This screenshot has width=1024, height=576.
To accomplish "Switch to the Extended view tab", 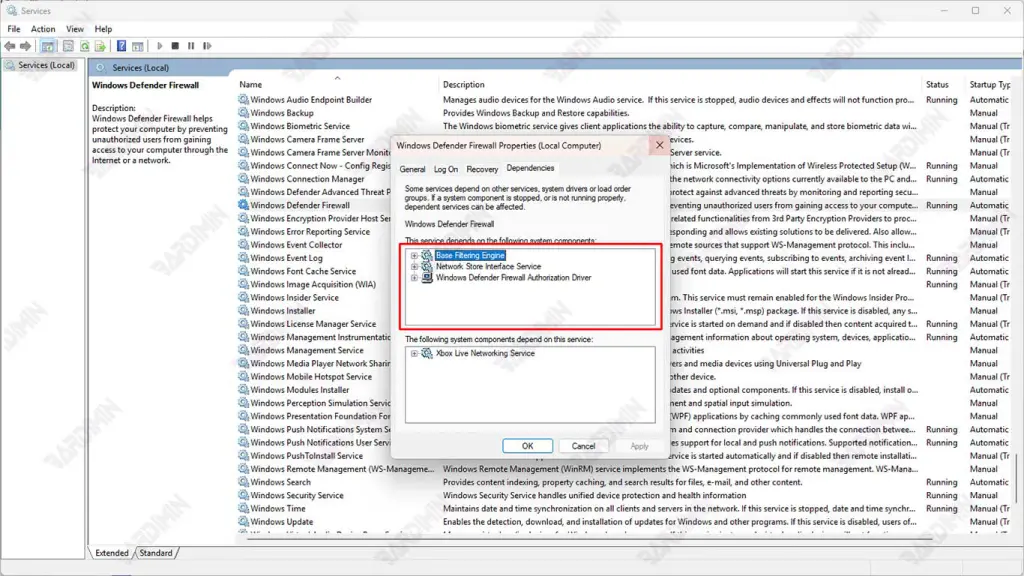I will 112,553.
